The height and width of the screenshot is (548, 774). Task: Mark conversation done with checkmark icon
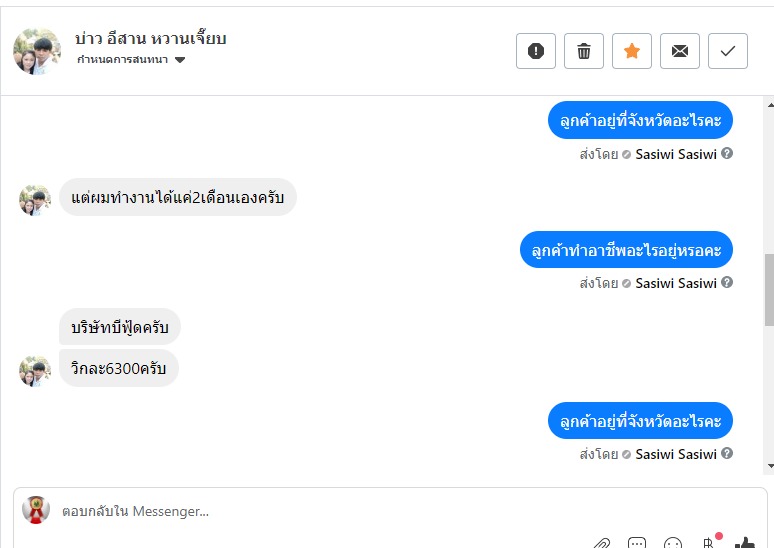728,51
